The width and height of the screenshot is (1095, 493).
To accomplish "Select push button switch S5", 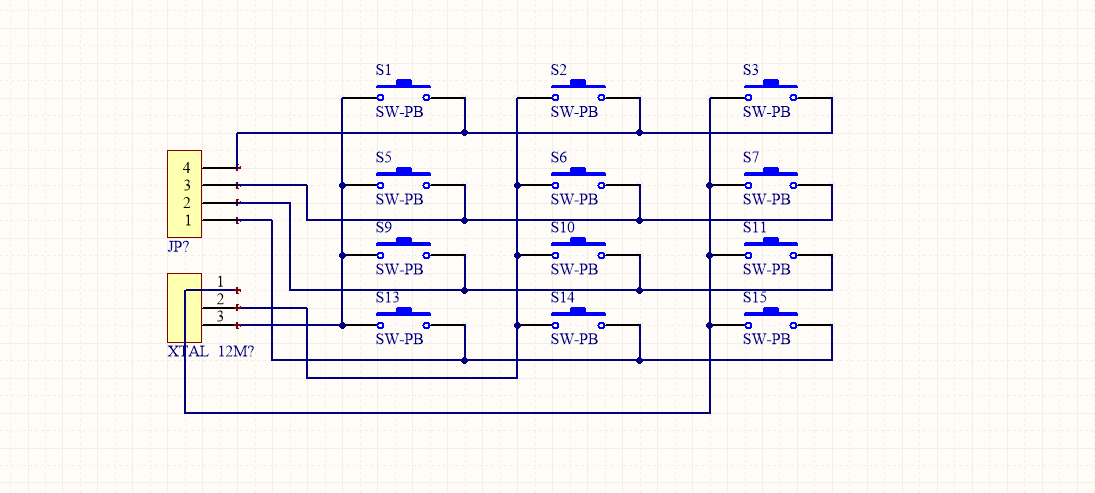I will tap(403, 179).
